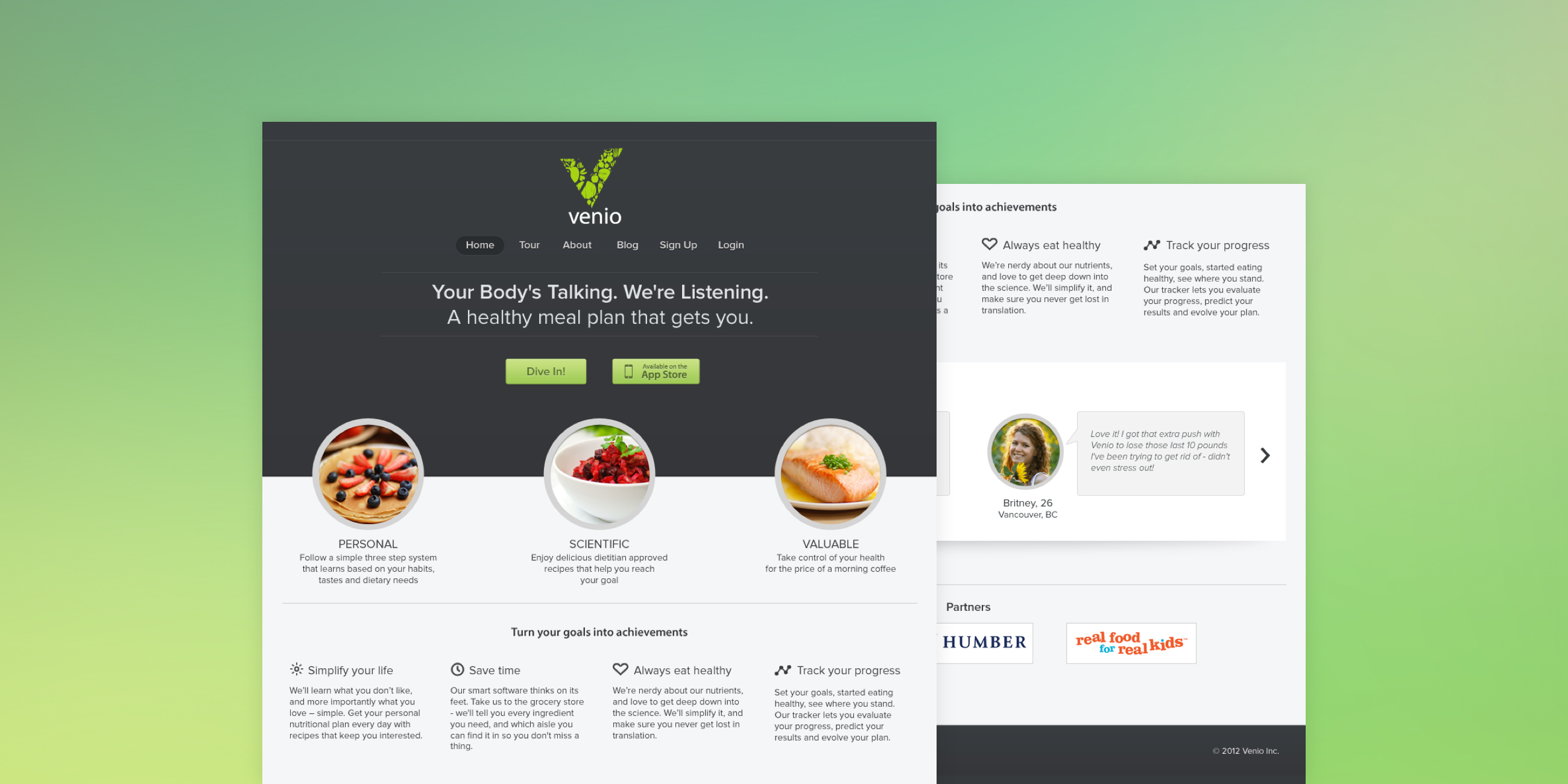Click the App Store icon on the button
Screen dimensions: 1568x784
coord(622,372)
